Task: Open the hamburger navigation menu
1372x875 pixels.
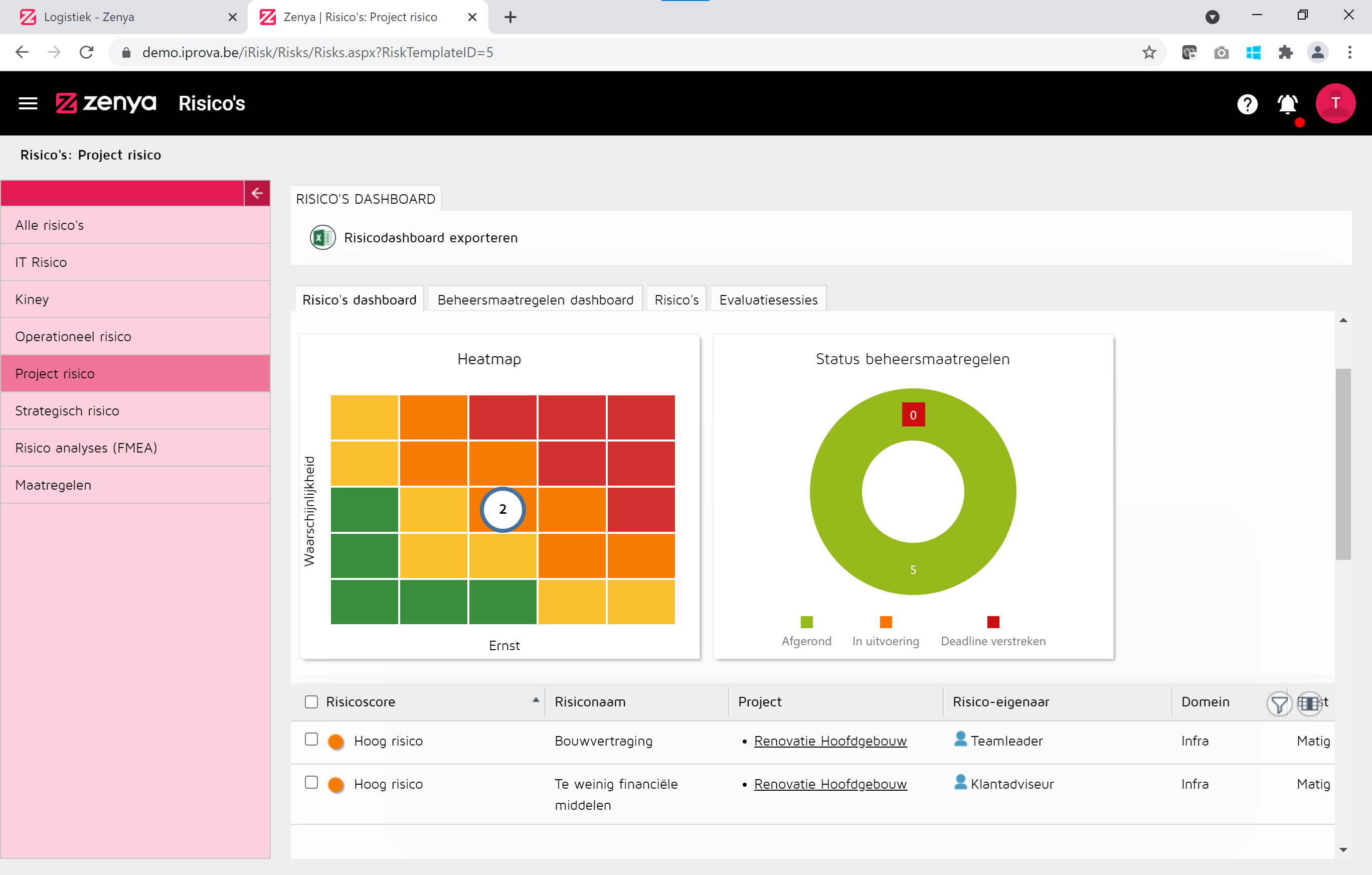Action: coord(28,103)
